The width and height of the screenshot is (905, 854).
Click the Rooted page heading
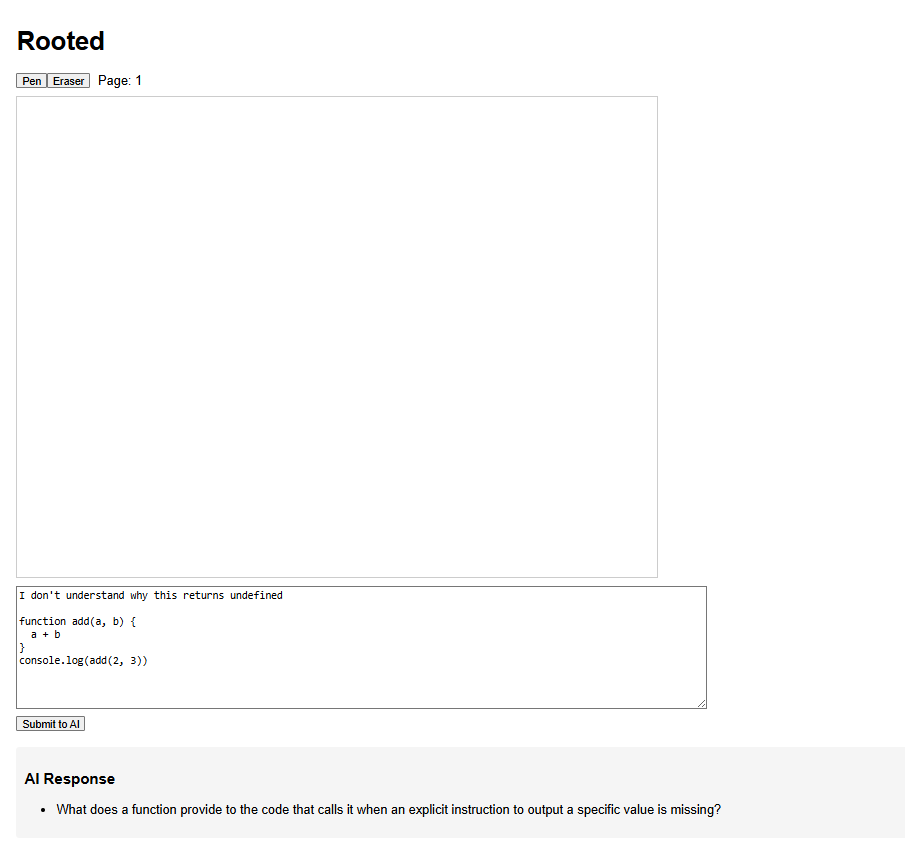(60, 41)
